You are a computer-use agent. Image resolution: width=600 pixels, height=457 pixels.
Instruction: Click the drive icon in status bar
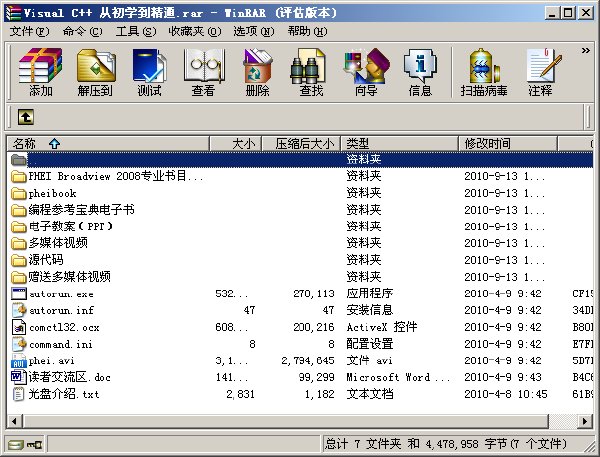(16, 444)
